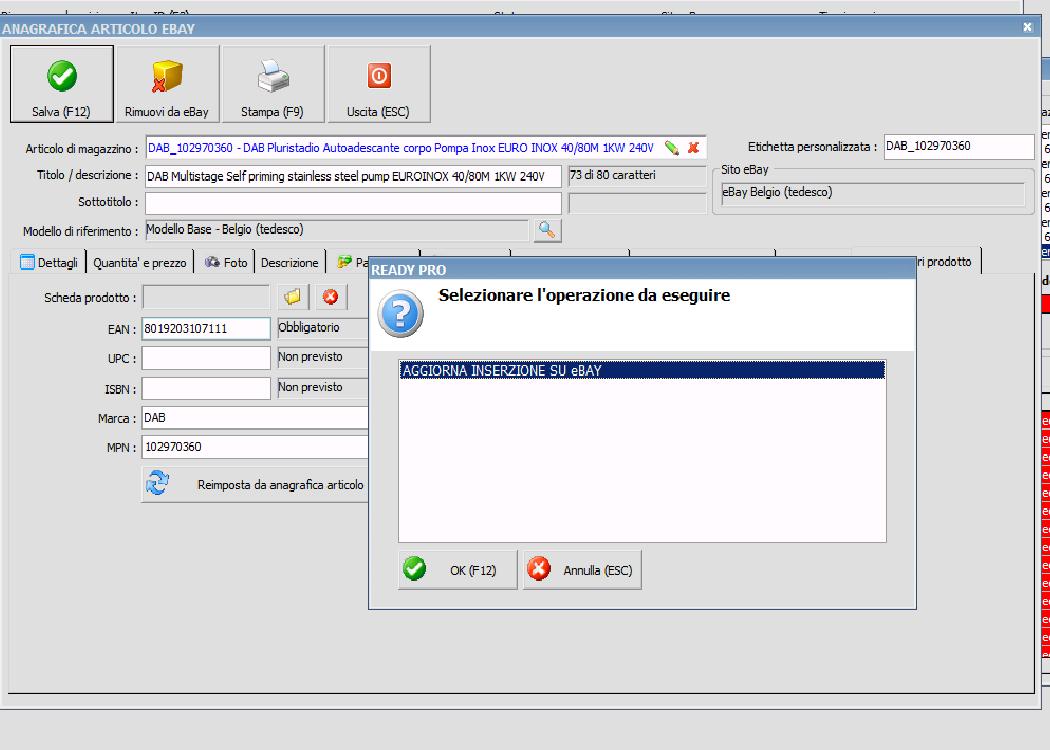1050x750 pixels.
Task: Open the Foto tab
Action: (x=226, y=262)
